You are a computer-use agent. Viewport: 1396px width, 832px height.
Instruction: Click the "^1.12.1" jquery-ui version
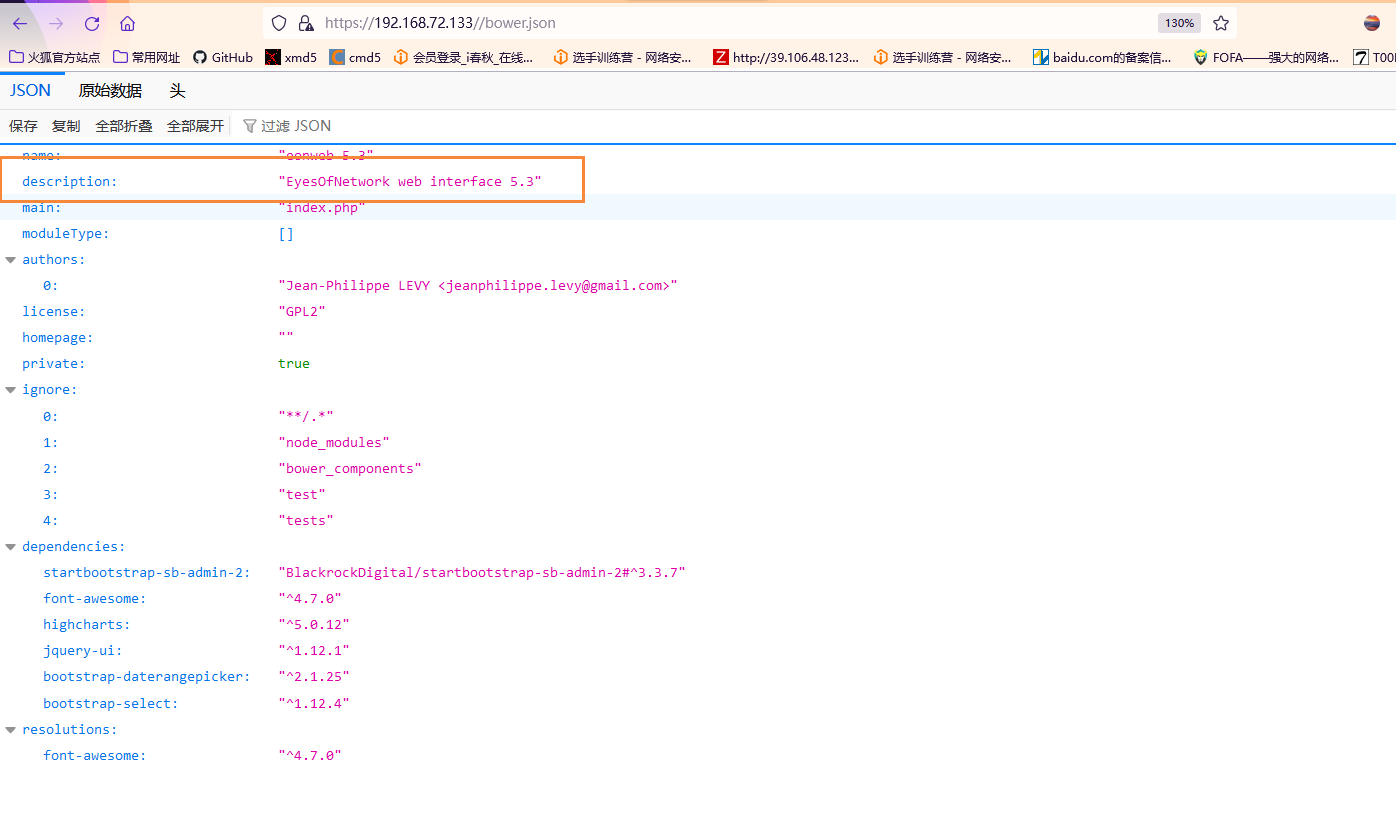(314, 651)
